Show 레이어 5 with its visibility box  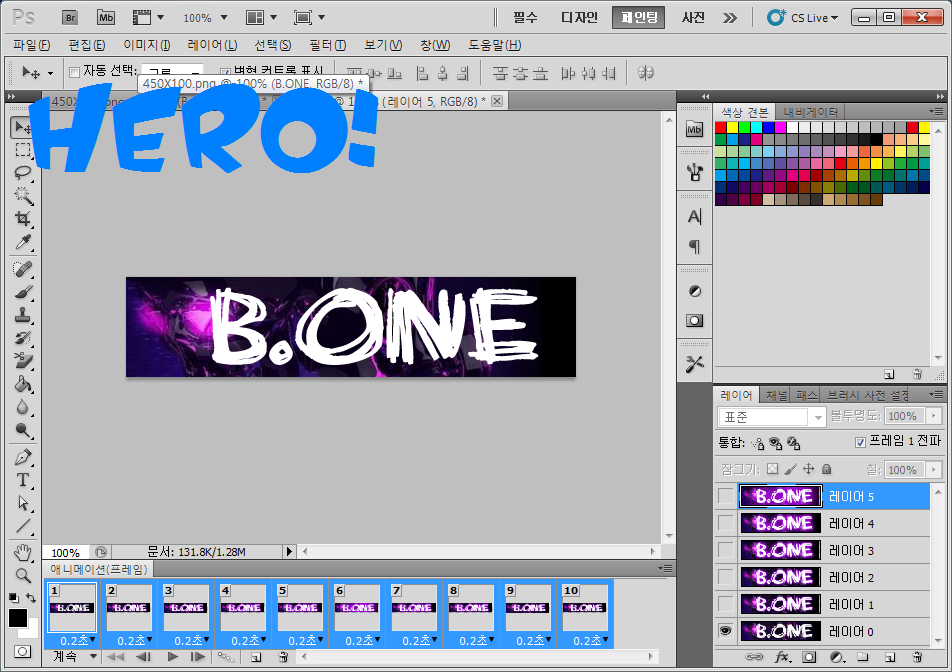click(726, 496)
